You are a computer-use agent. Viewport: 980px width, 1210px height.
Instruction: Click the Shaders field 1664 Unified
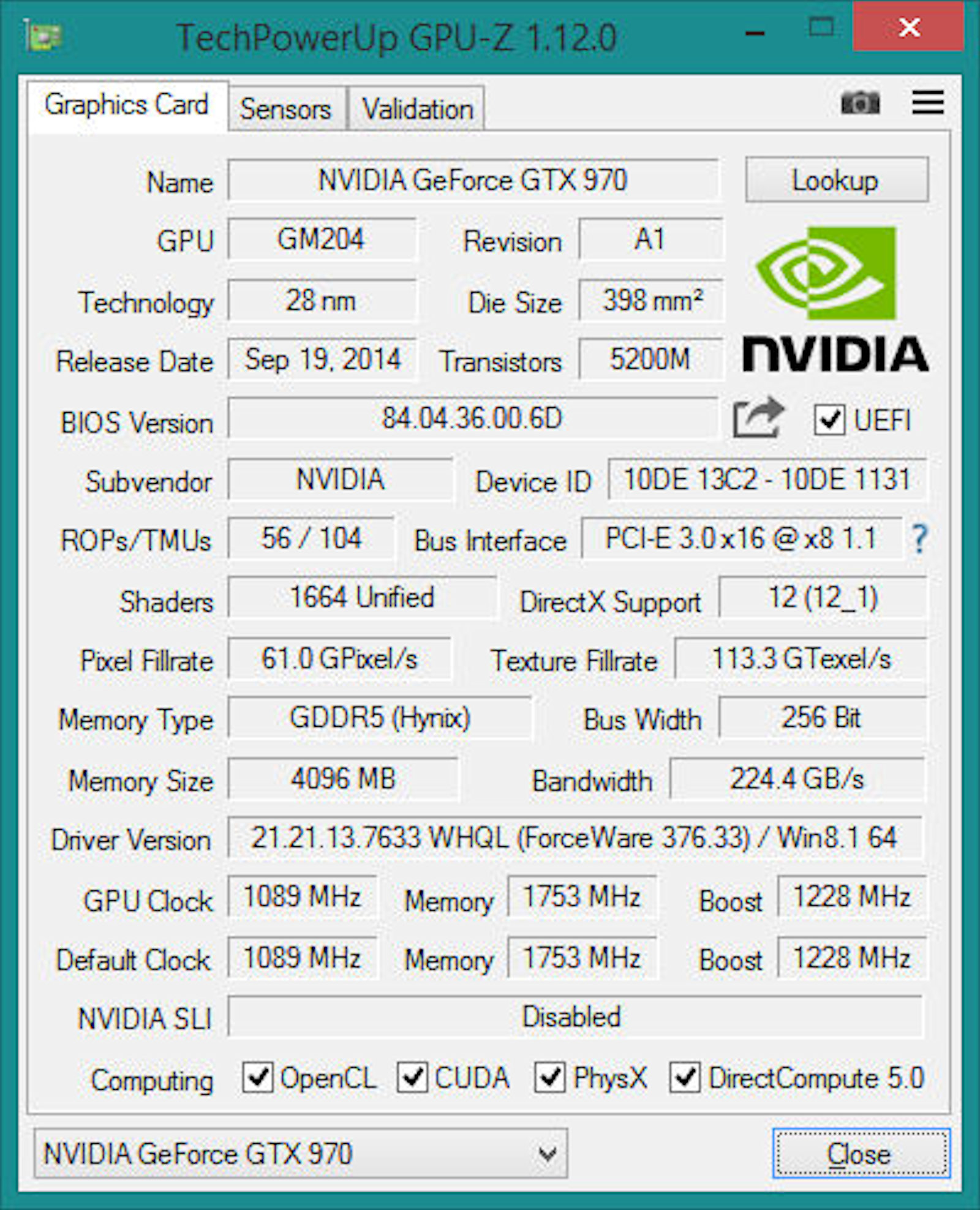click(x=362, y=596)
